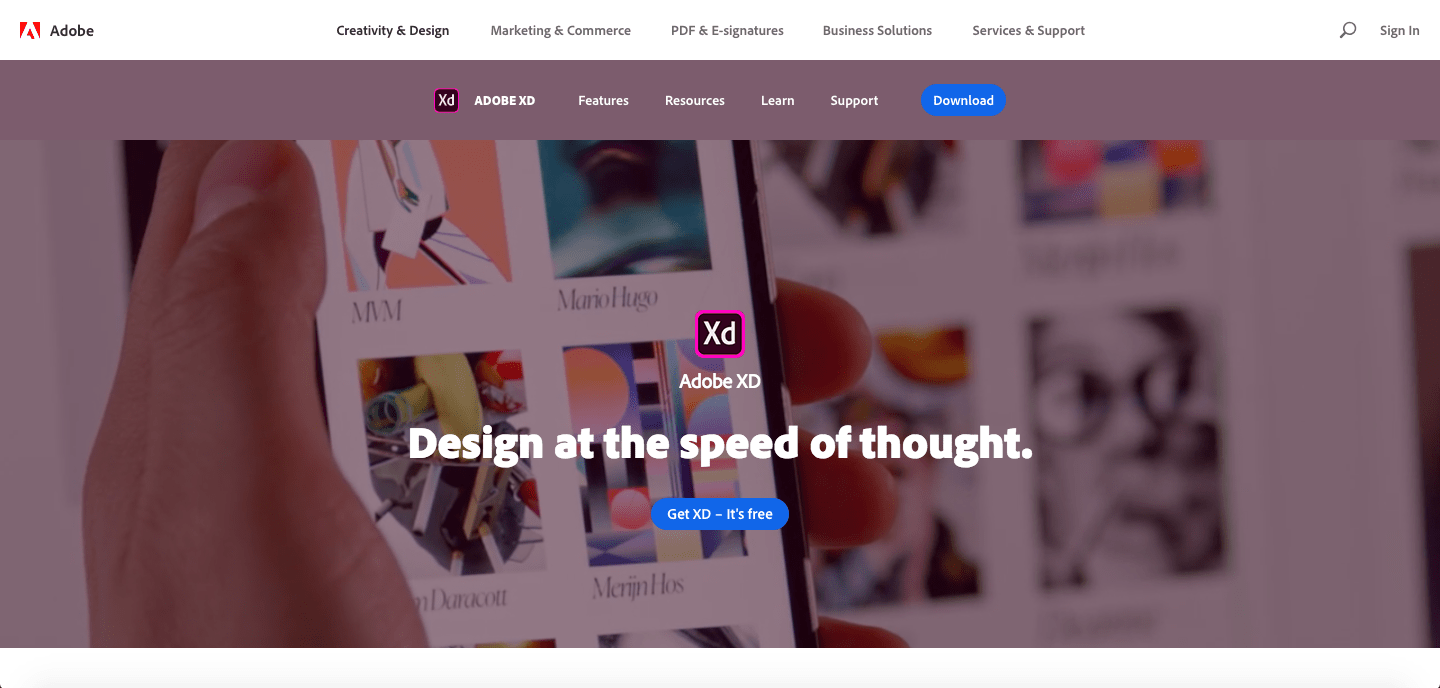Open the Creativity & Design menu
The image size is (1440, 688).
393,30
